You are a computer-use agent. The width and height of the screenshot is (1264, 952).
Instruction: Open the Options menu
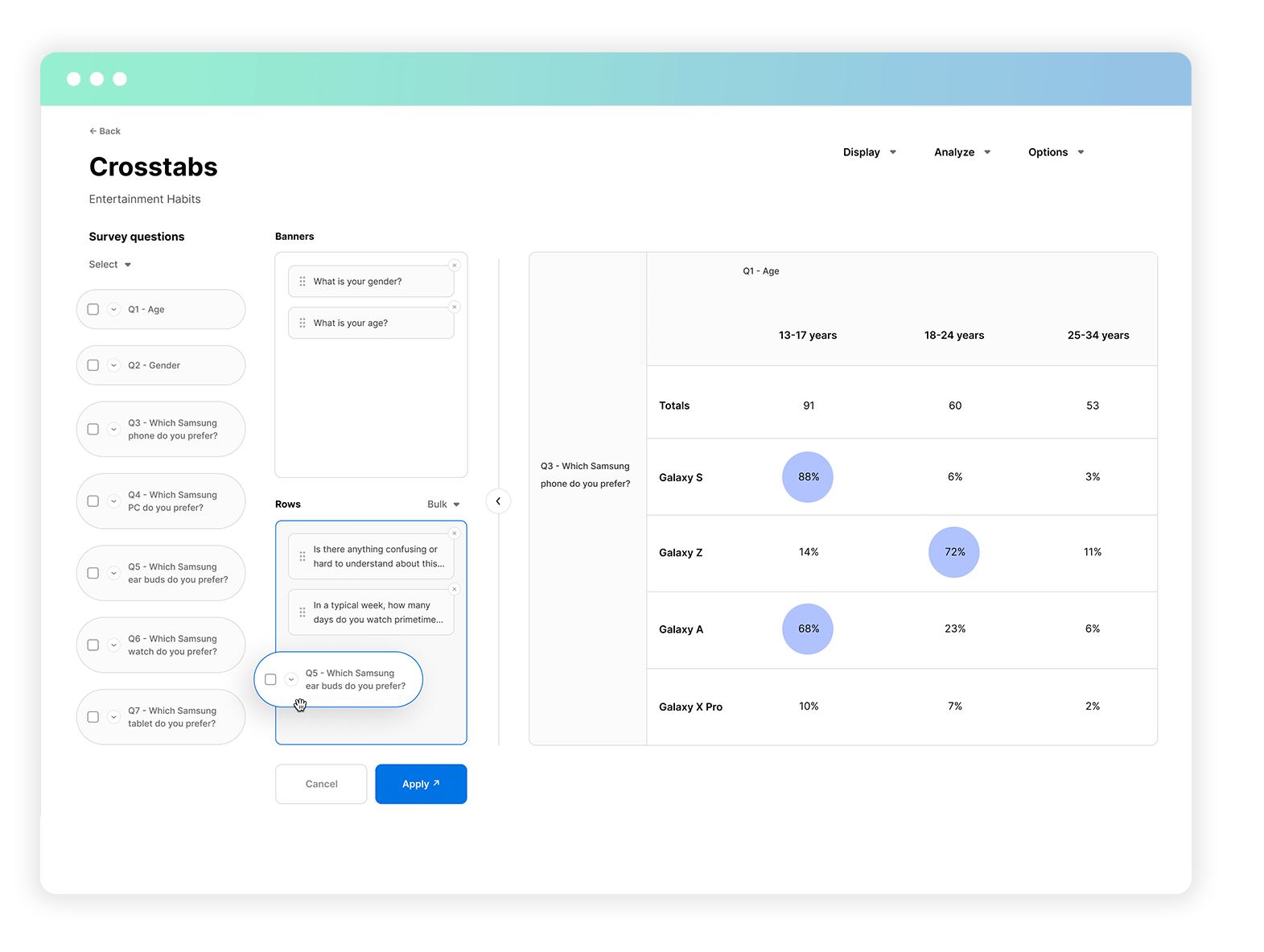(x=1056, y=152)
